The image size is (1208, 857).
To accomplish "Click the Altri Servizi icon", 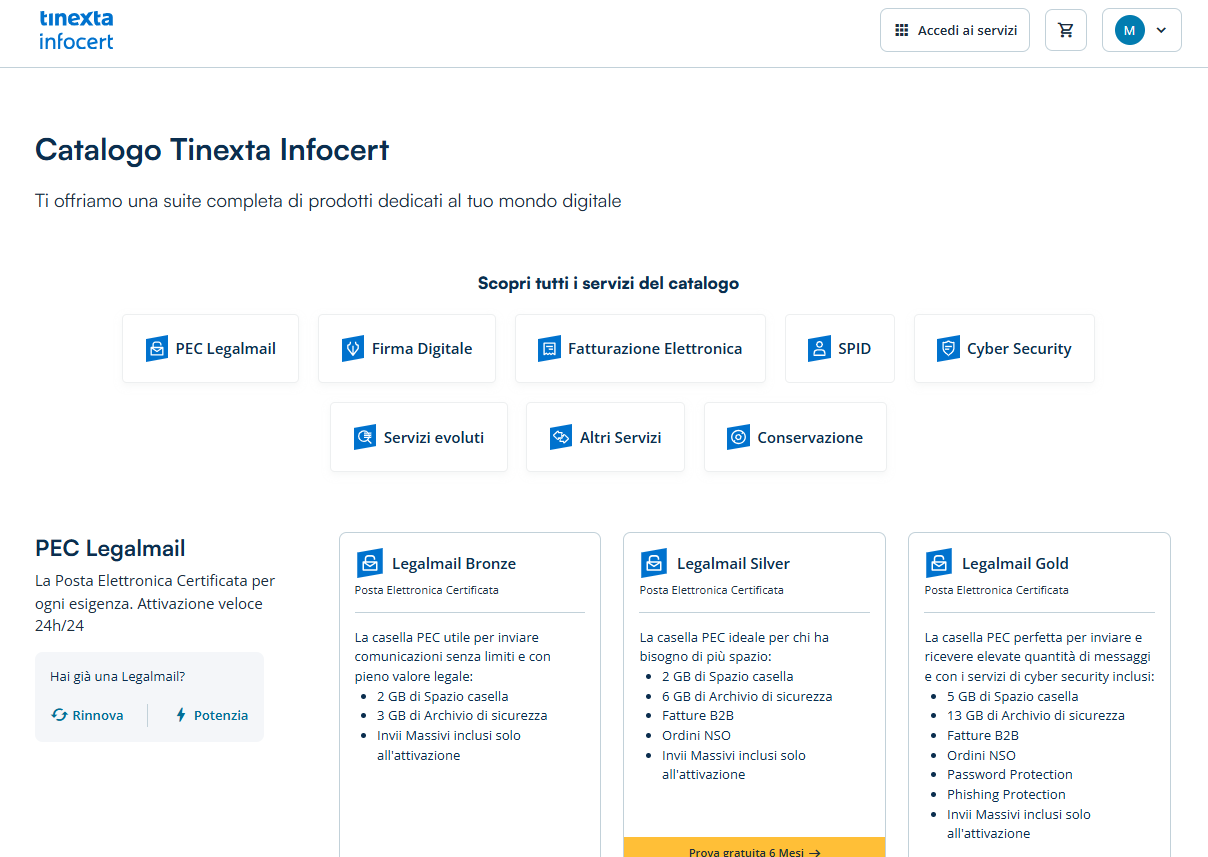I will tap(561, 437).
